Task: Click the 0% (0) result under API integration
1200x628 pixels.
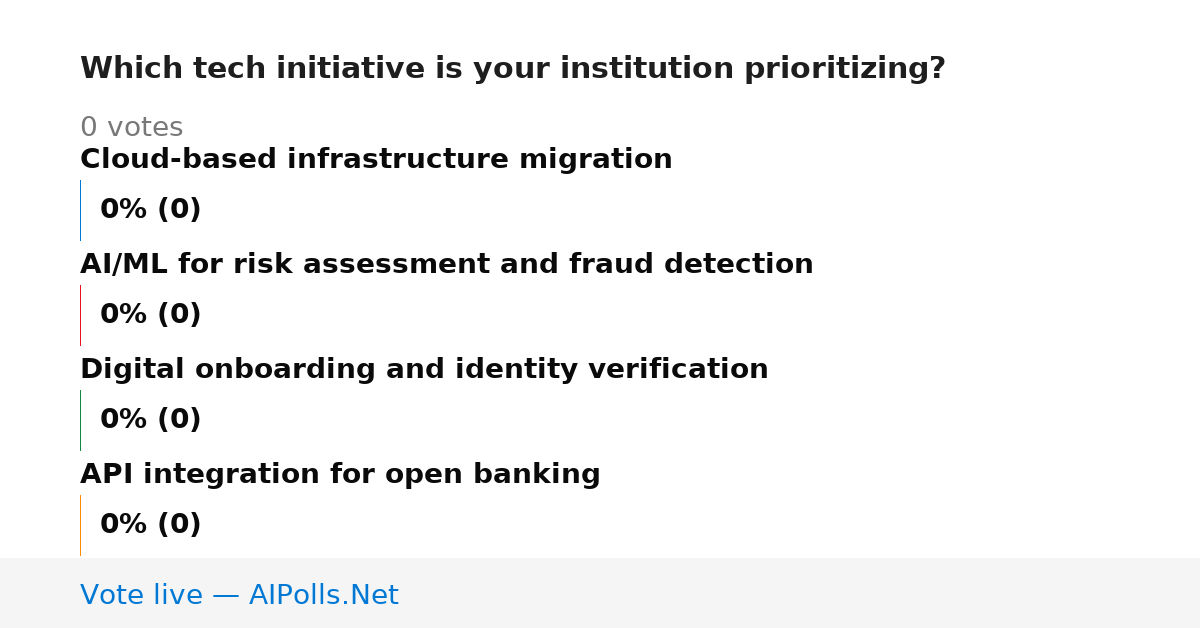Action: click(151, 525)
